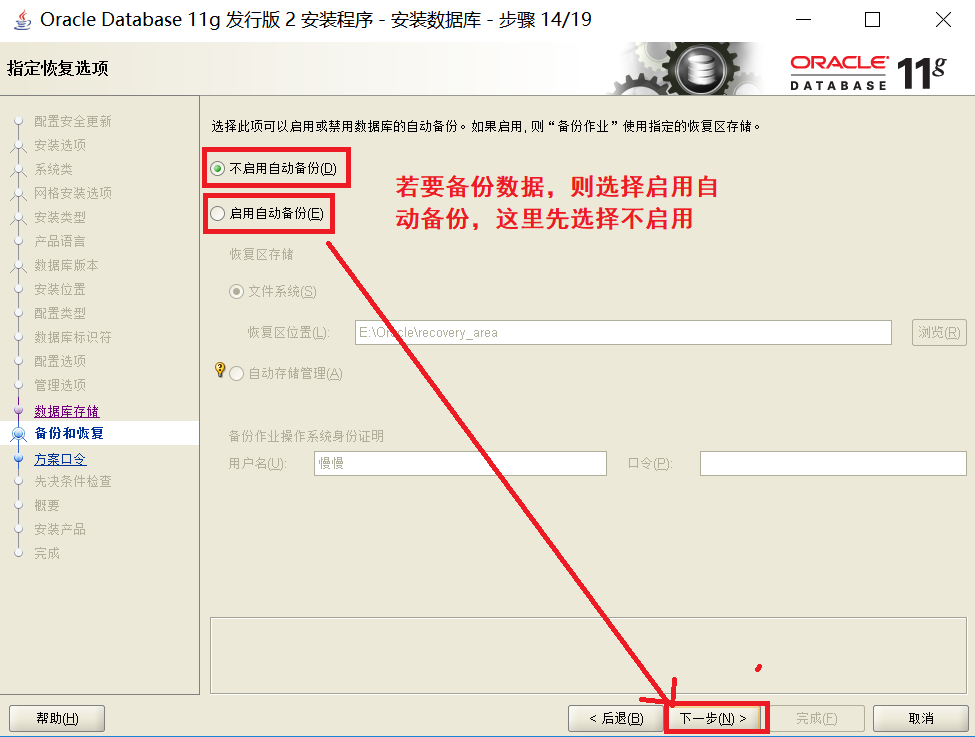Select the 备份和恢复 step in sidebar

(69, 433)
